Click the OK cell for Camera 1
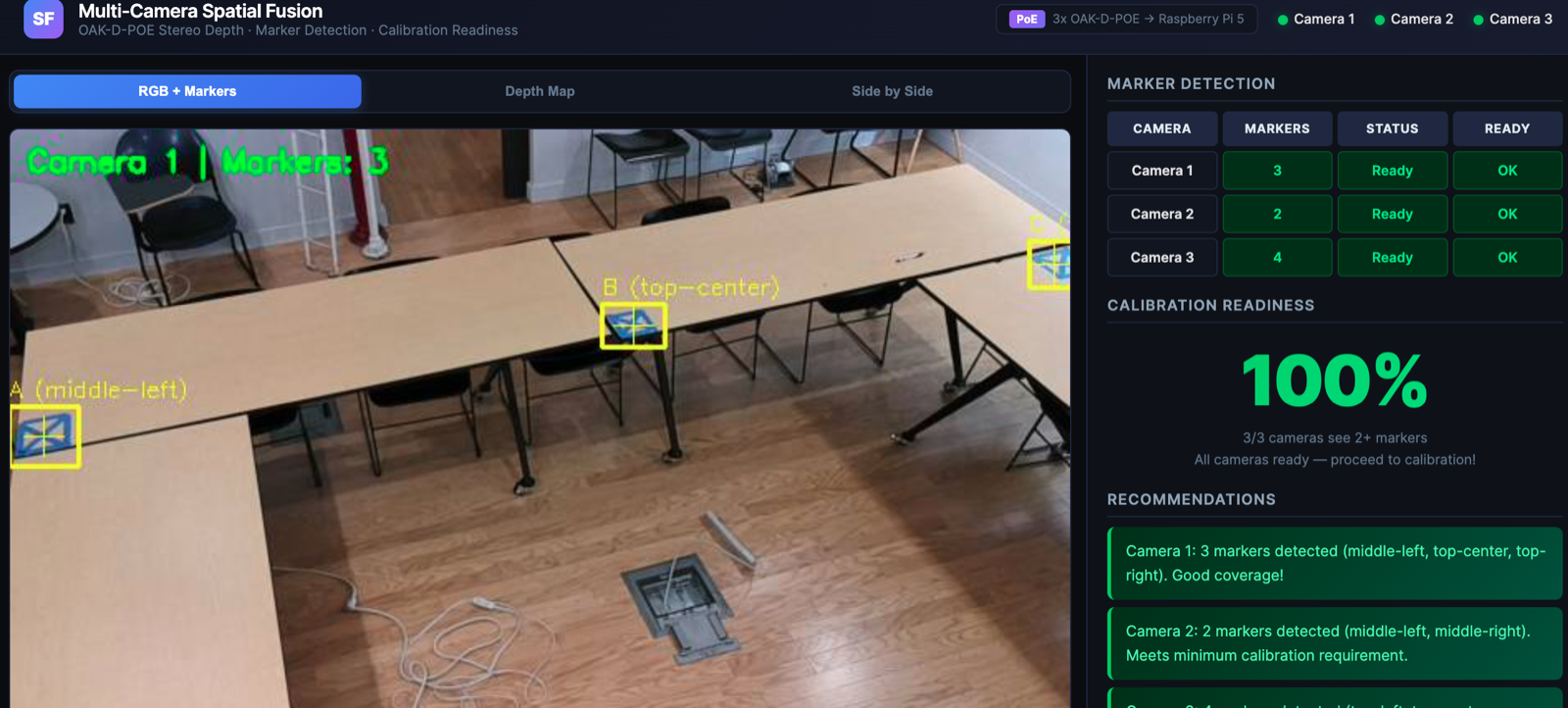 point(1507,171)
